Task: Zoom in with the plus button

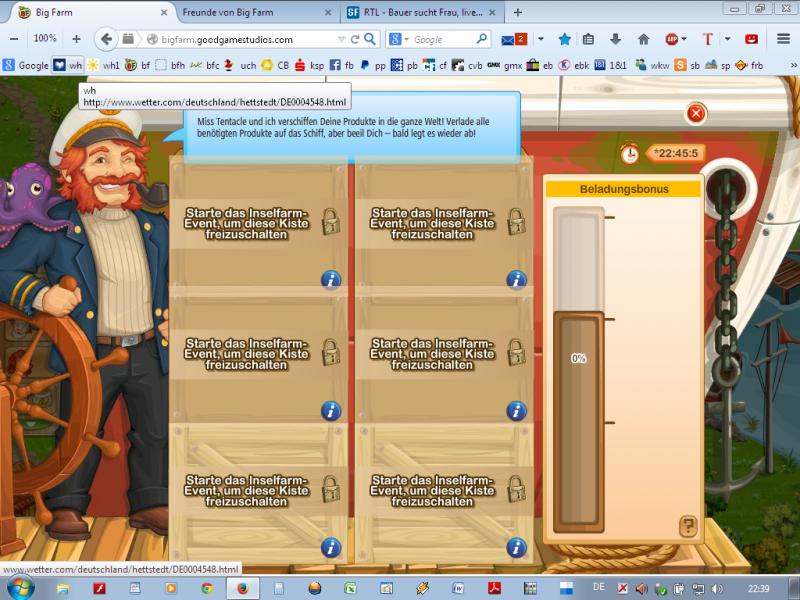Action: click(x=76, y=39)
